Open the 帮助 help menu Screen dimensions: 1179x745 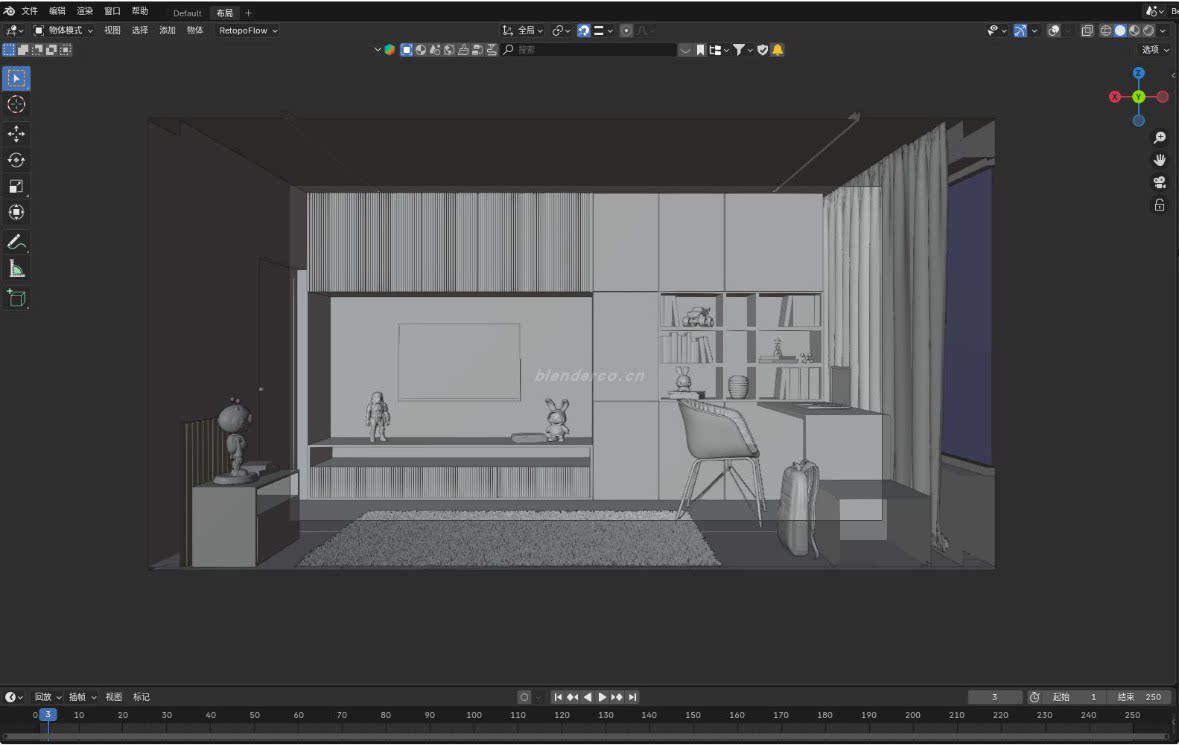[x=140, y=11]
